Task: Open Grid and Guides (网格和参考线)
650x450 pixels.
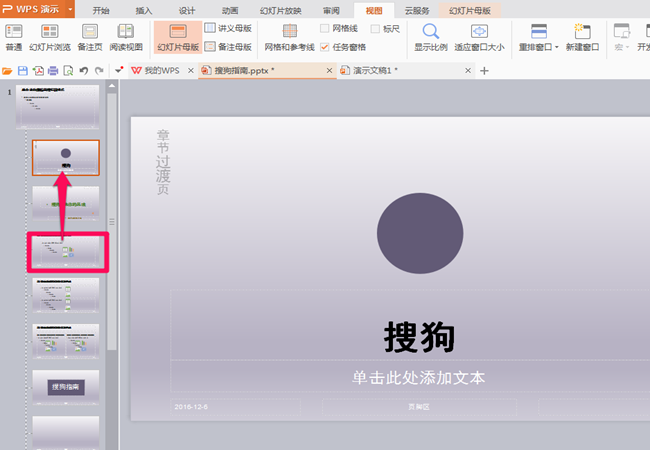Action: coord(289,37)
